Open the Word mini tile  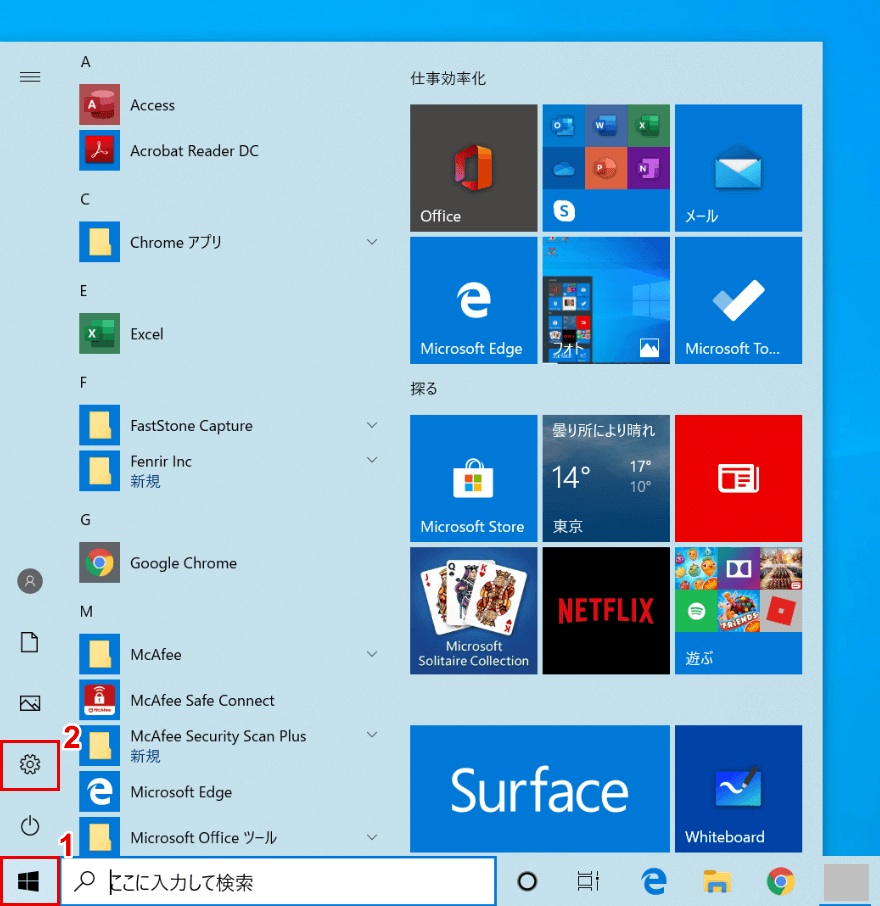coord(606,125)
